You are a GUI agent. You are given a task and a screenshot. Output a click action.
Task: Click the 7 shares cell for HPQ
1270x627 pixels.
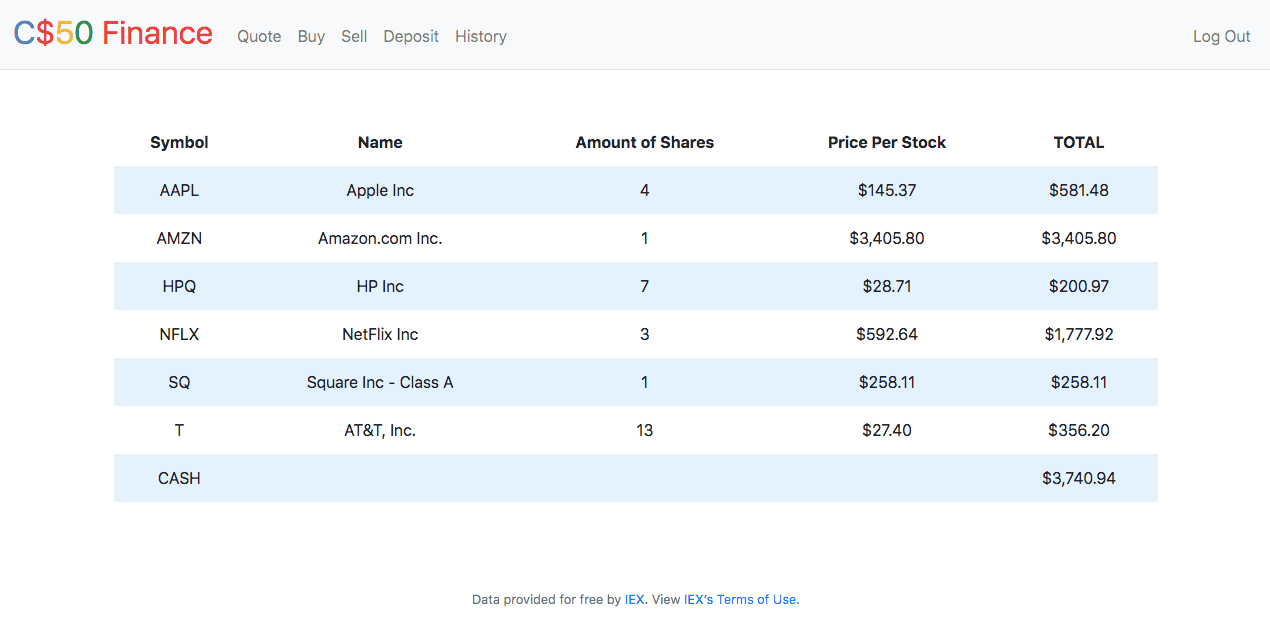tap(645, 286)
